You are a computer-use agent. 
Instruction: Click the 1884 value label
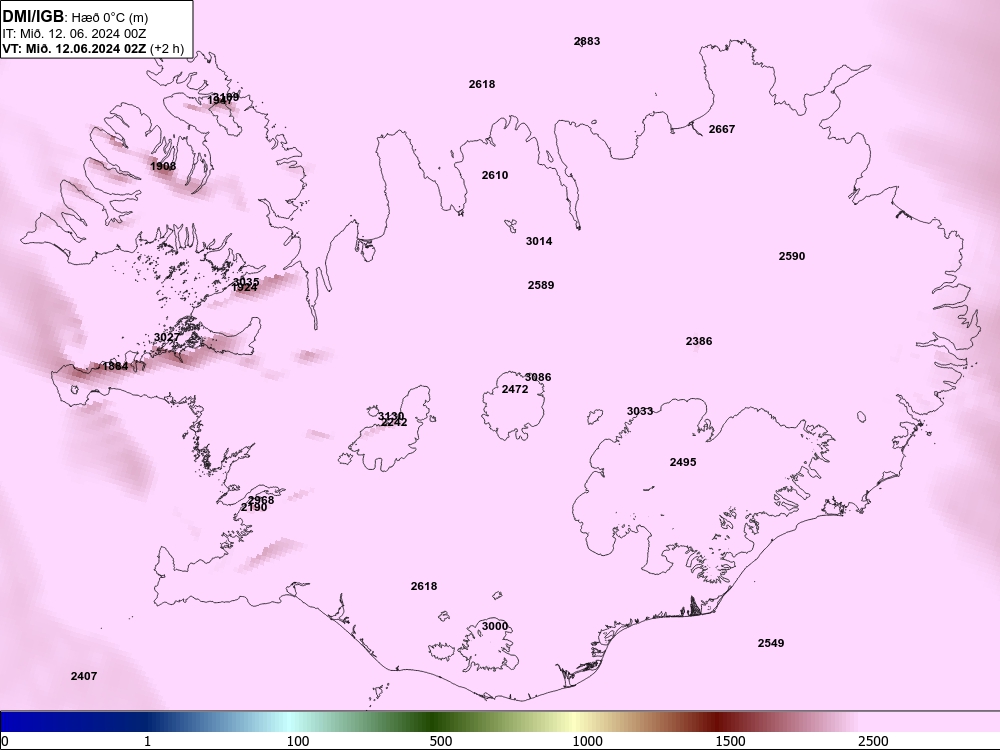pyautogui.click(x=115, y=366)
